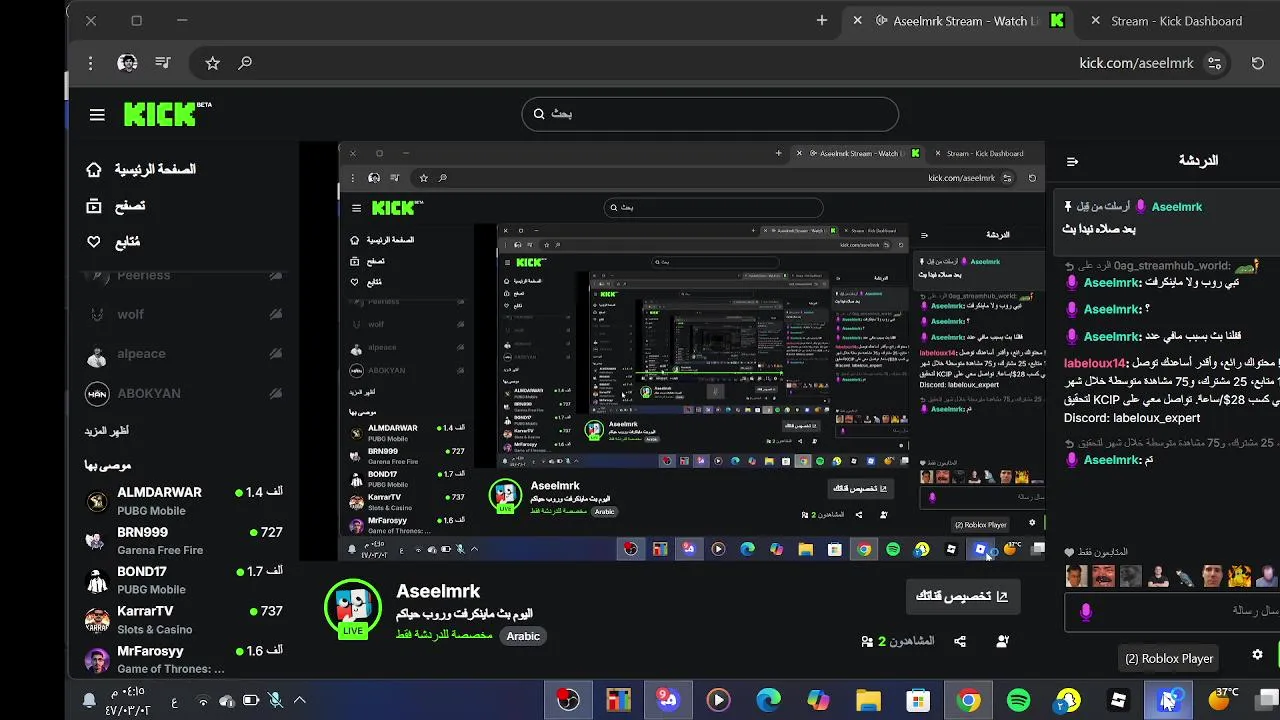Open chat settings gear icon
This screenshot has width=1280, height=720.
(x=1257, y=655)
